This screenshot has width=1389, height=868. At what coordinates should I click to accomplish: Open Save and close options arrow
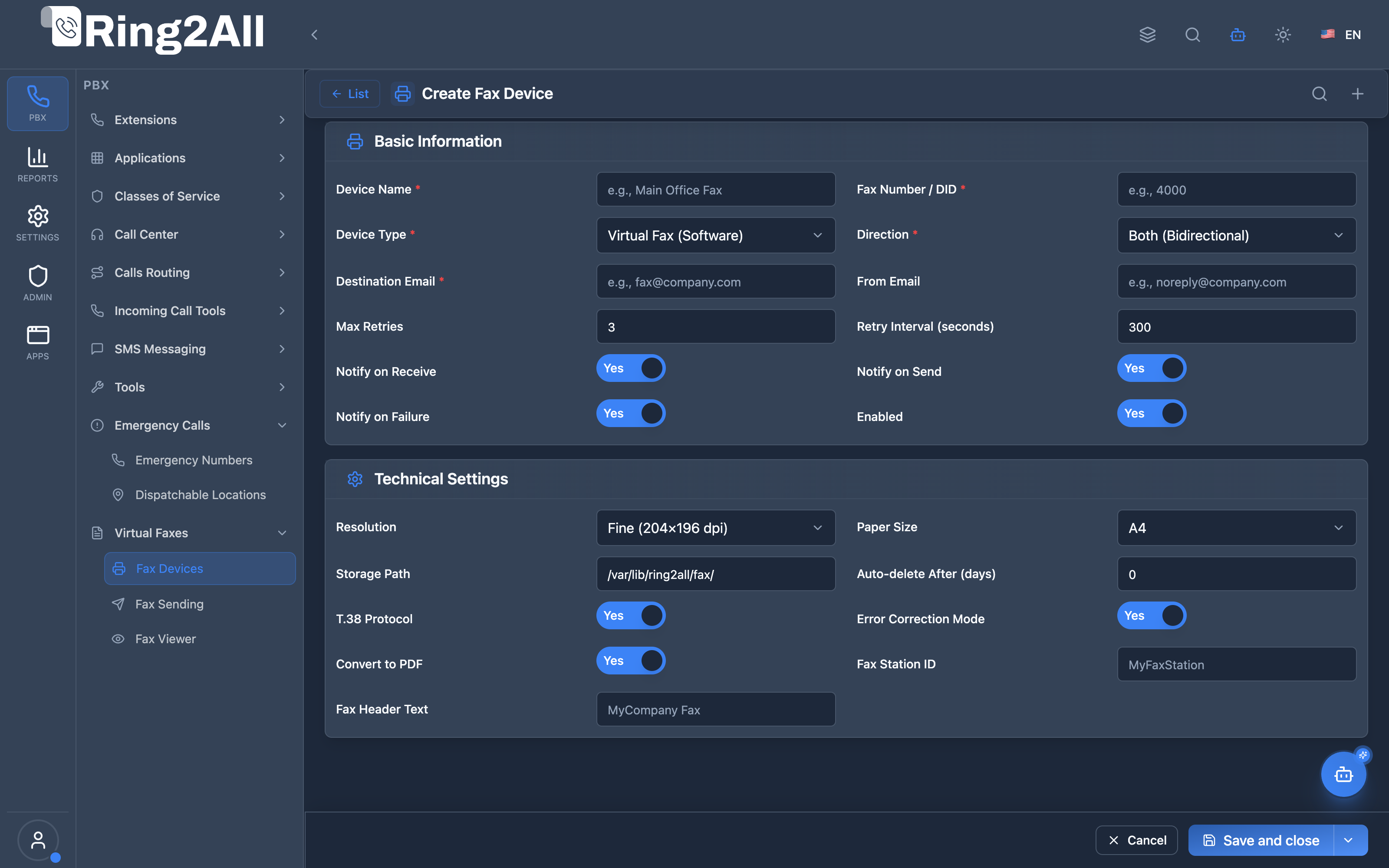click(1350, 841)
